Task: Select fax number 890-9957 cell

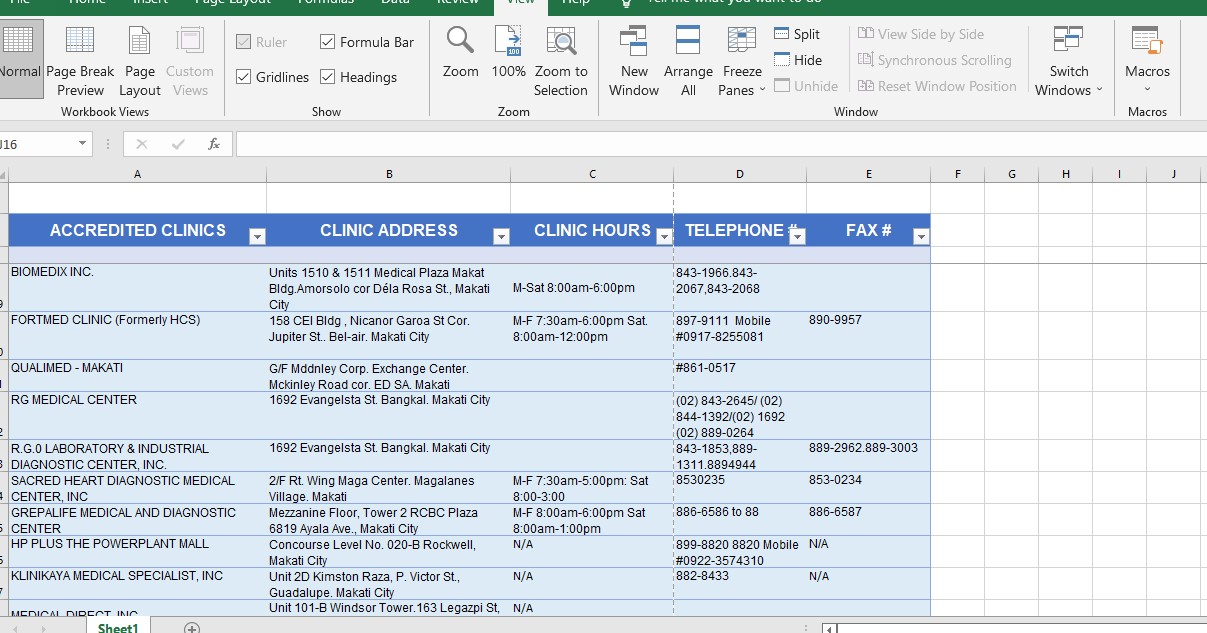Action: [x=868, y=336]
